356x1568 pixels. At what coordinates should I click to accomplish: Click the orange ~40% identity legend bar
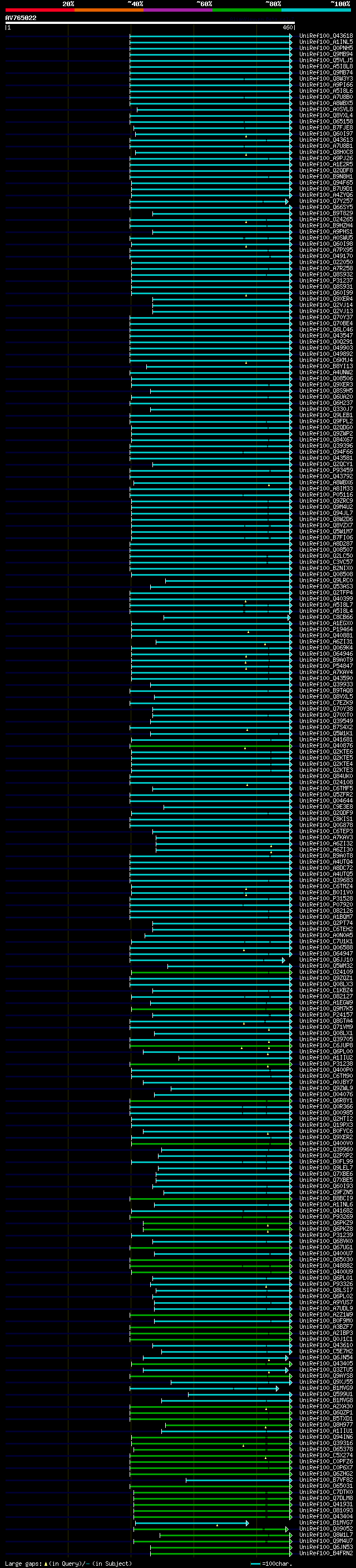pyautogui.click(x=109, y=10)
